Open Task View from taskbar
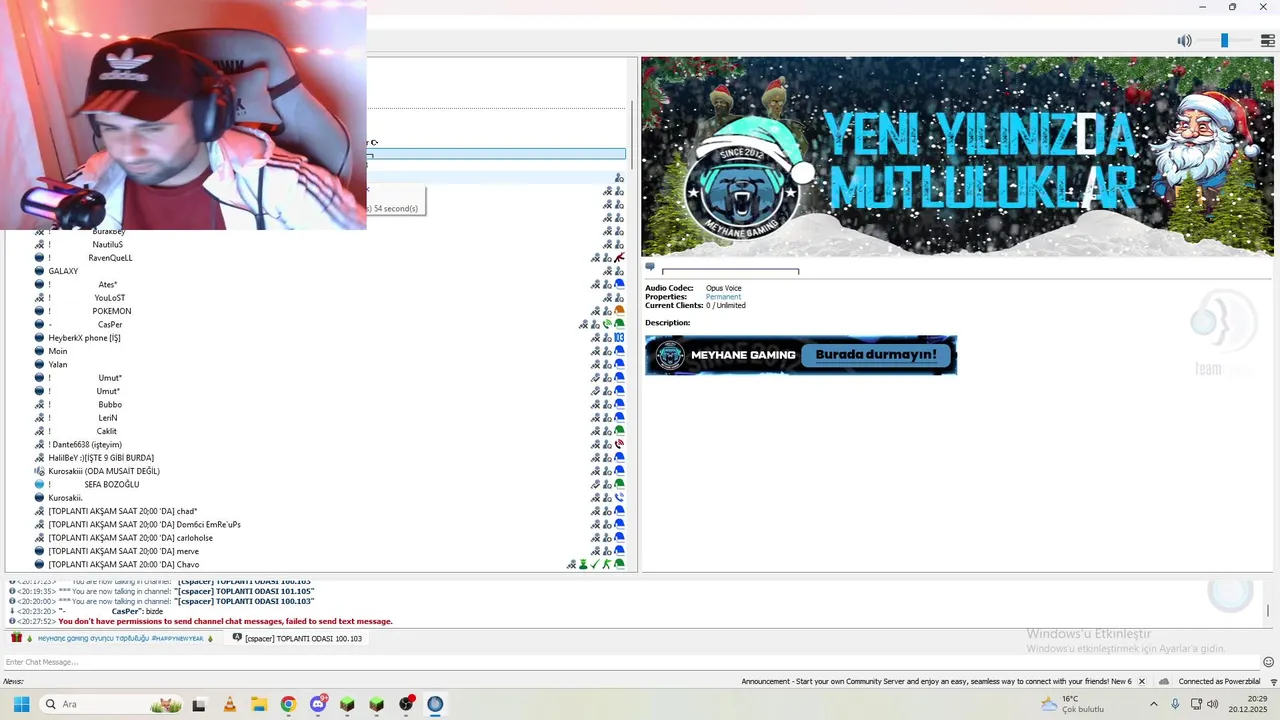Screen dimensions: 1280x720 (x=199, y=704)
